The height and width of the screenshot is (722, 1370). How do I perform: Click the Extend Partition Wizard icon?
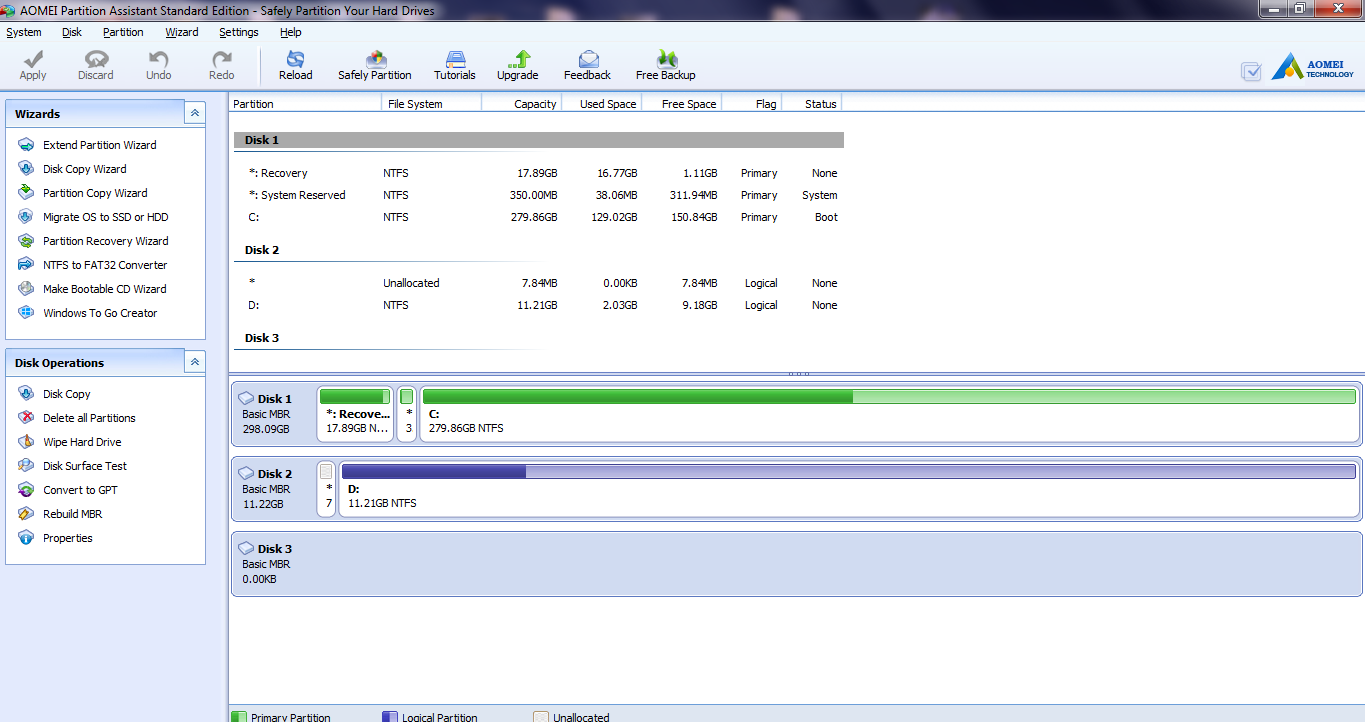tap(26, 145)
